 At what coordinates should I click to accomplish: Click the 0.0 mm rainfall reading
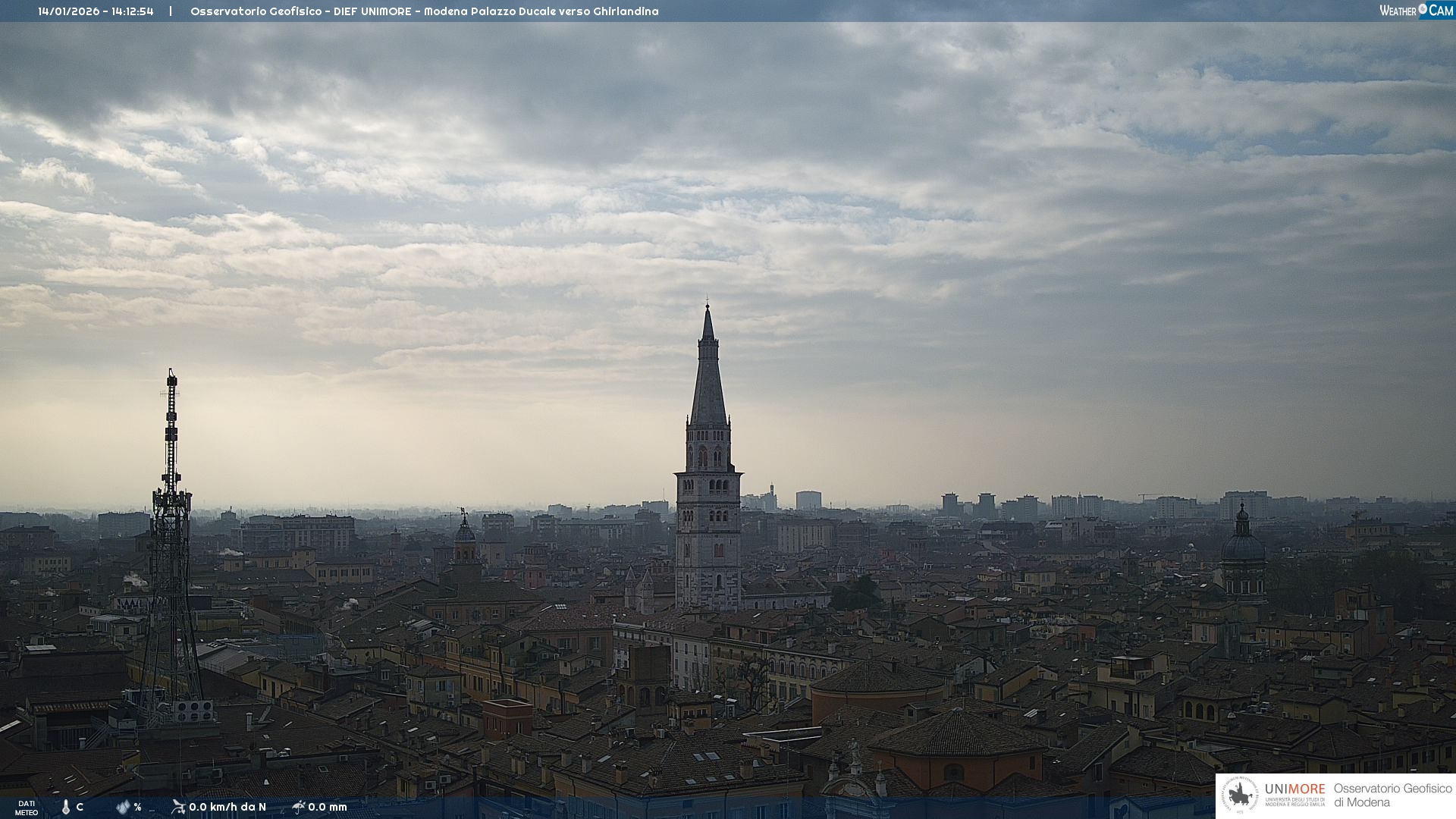[328, 807]
